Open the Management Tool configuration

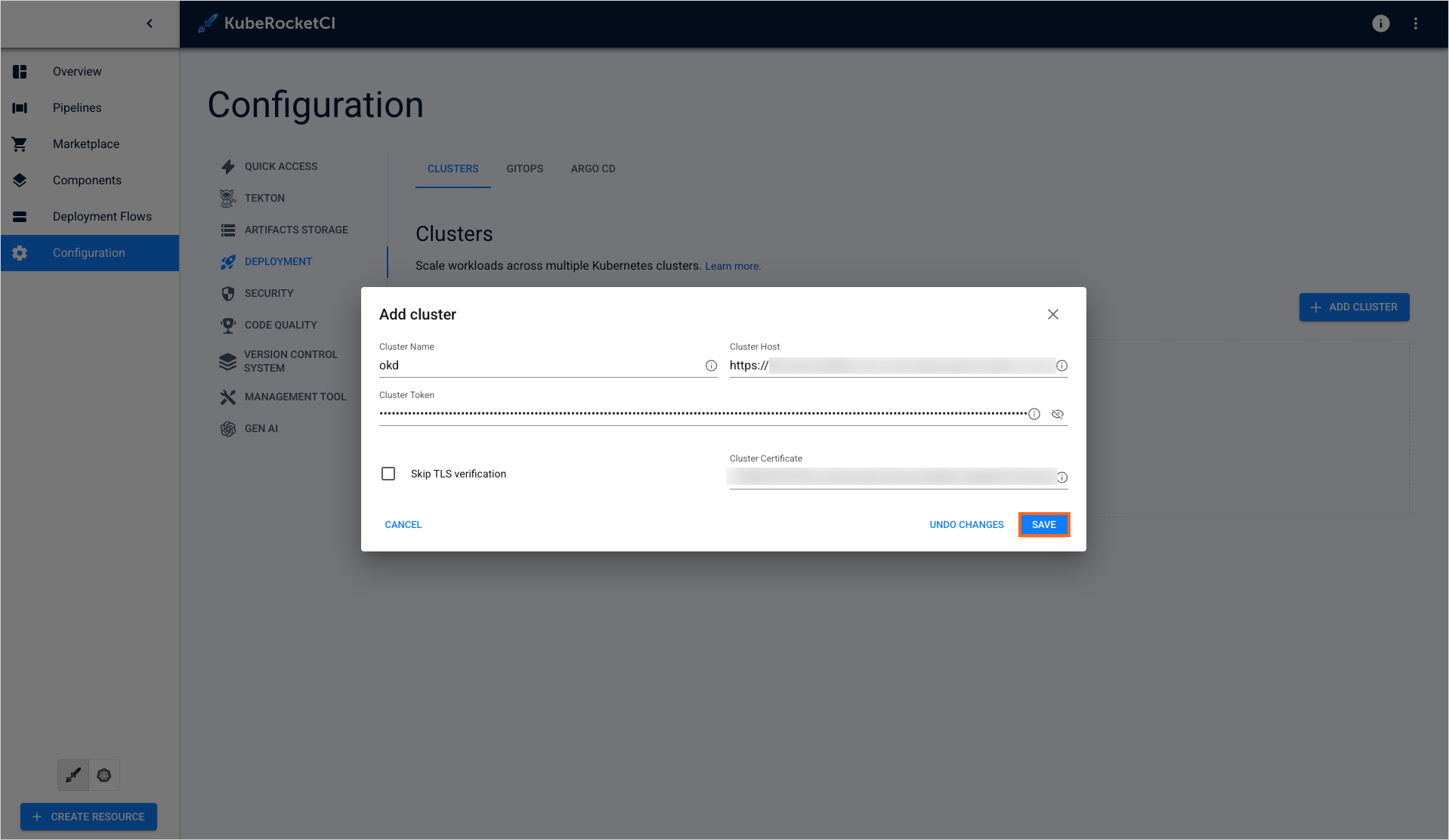coord(295,397)
